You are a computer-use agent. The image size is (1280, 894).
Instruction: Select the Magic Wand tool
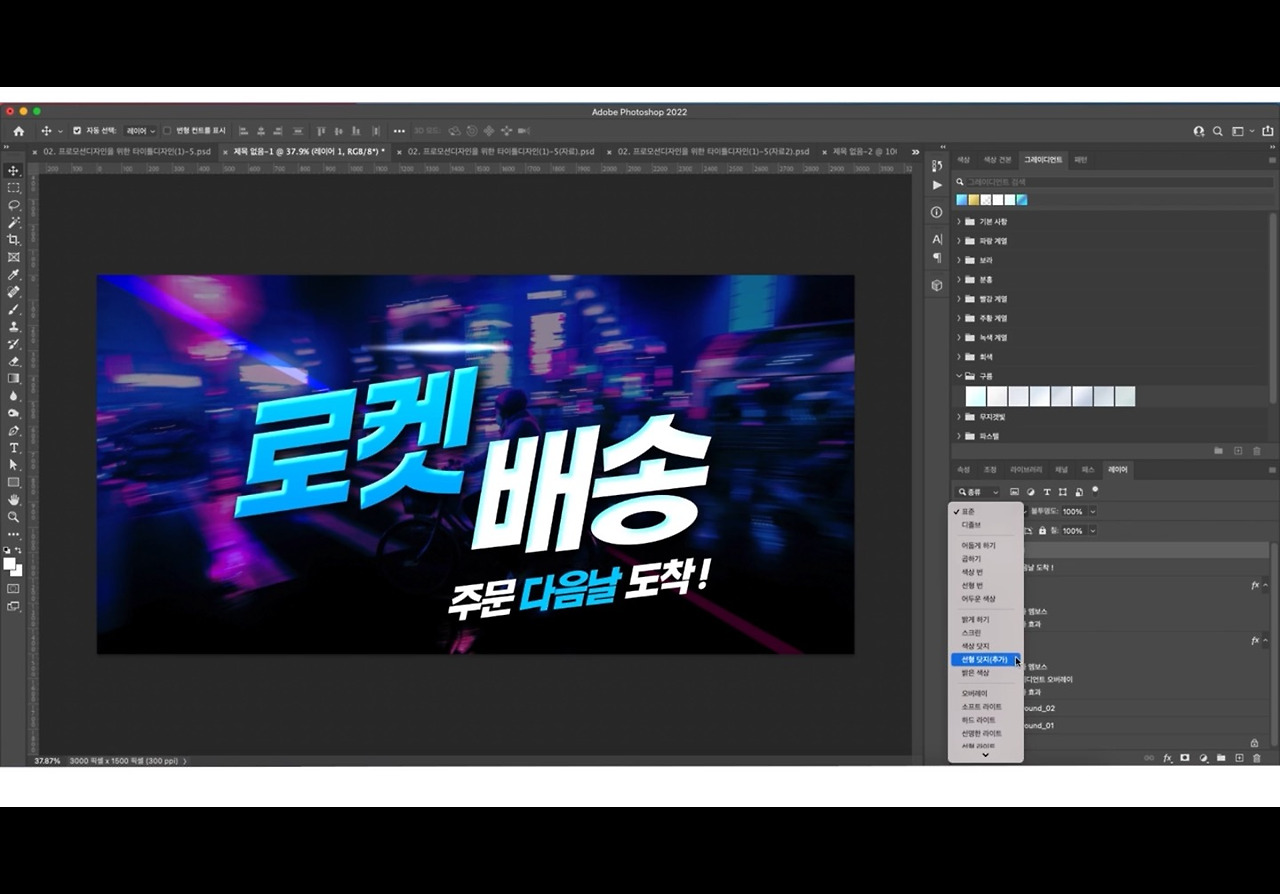click(x=14, y=222)
